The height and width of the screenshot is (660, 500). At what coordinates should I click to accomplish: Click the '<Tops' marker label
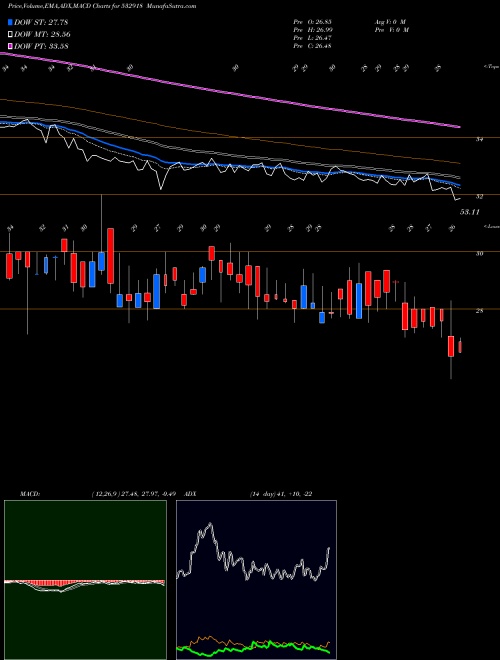491,67
